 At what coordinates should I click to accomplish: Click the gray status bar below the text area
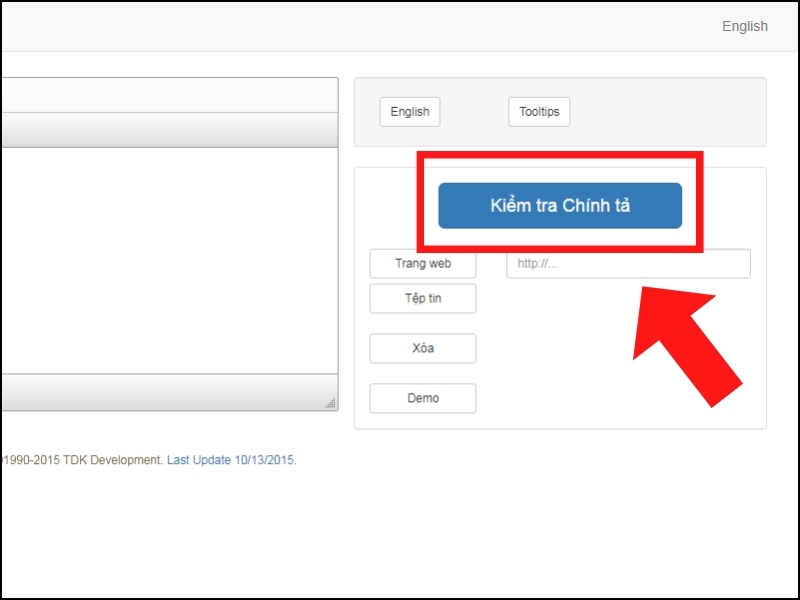169,392
